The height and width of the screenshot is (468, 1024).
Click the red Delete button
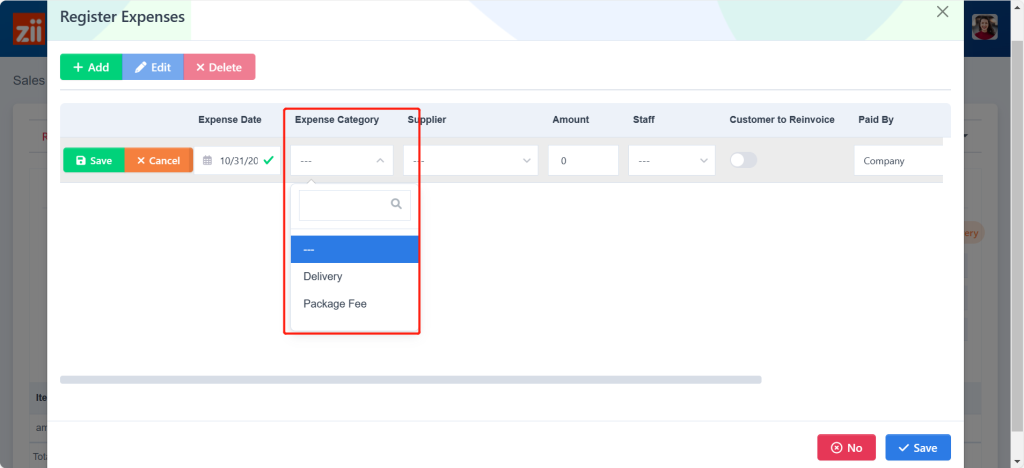pos(219,67)
